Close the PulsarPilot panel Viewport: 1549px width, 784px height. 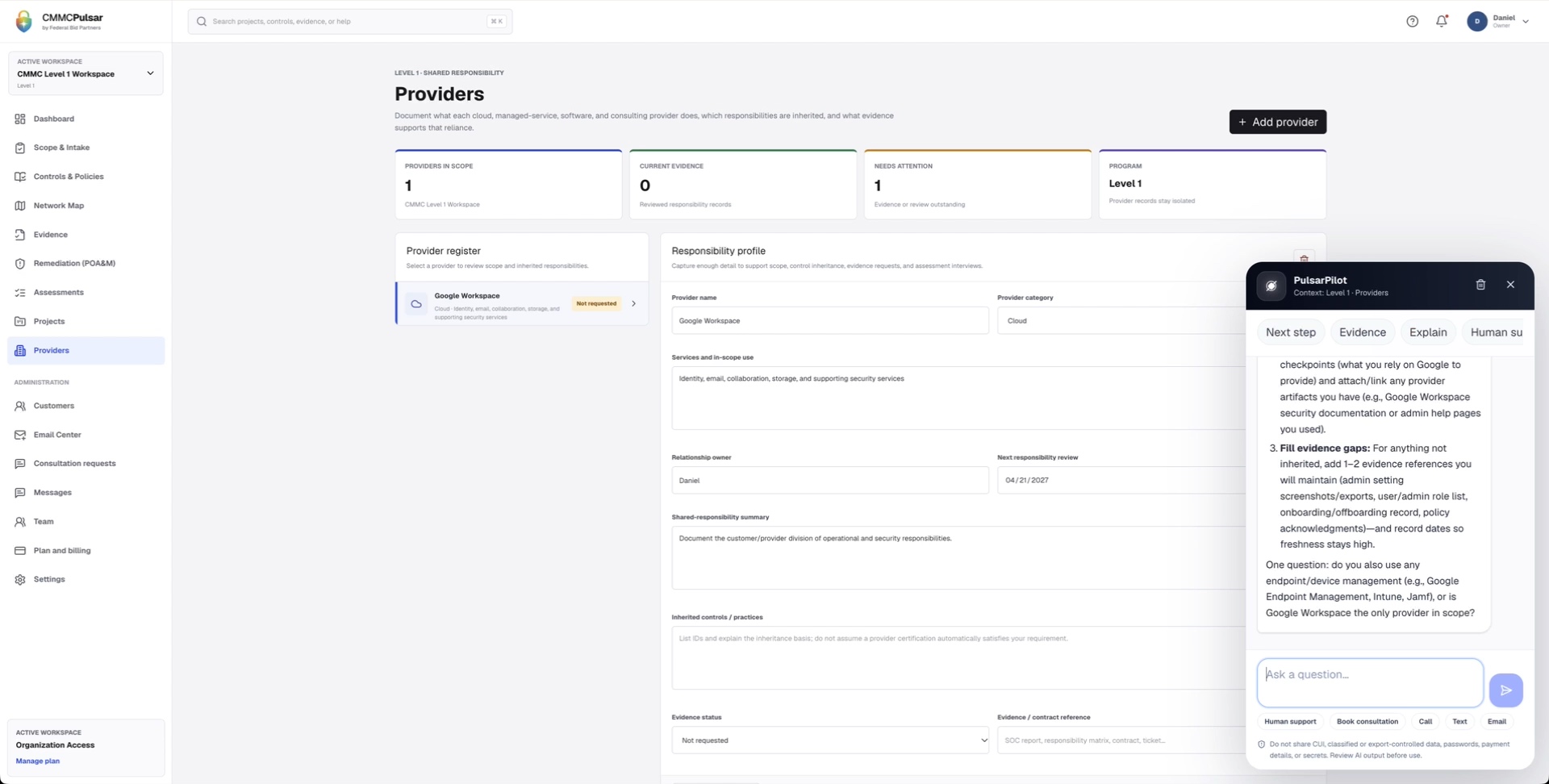point(1510,285)
